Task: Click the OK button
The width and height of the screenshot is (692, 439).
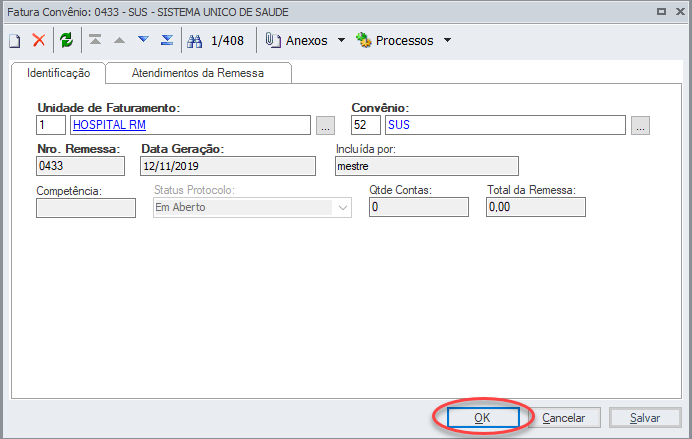Action: point(483,417)
